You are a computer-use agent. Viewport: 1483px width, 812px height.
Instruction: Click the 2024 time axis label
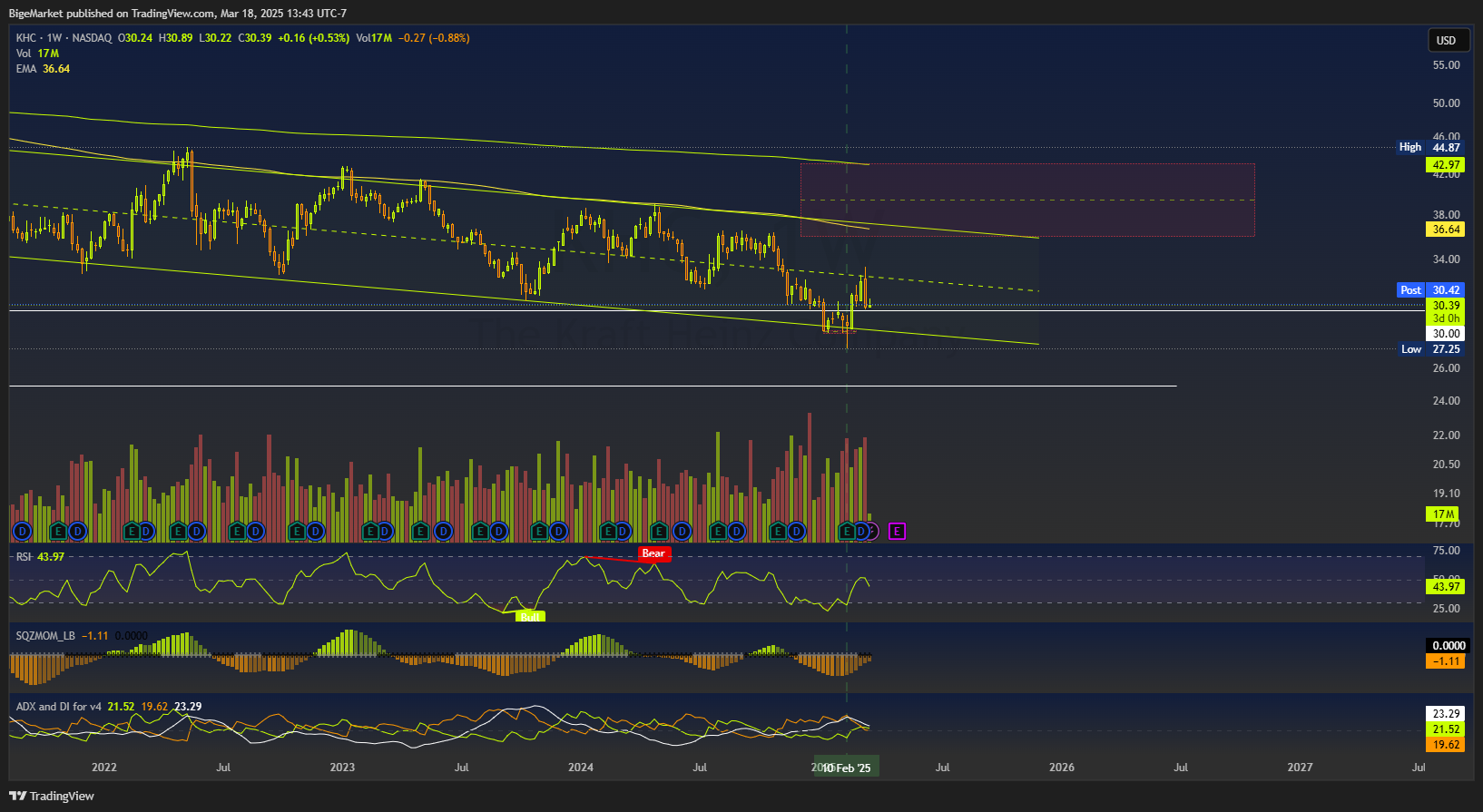pos(581,768)
